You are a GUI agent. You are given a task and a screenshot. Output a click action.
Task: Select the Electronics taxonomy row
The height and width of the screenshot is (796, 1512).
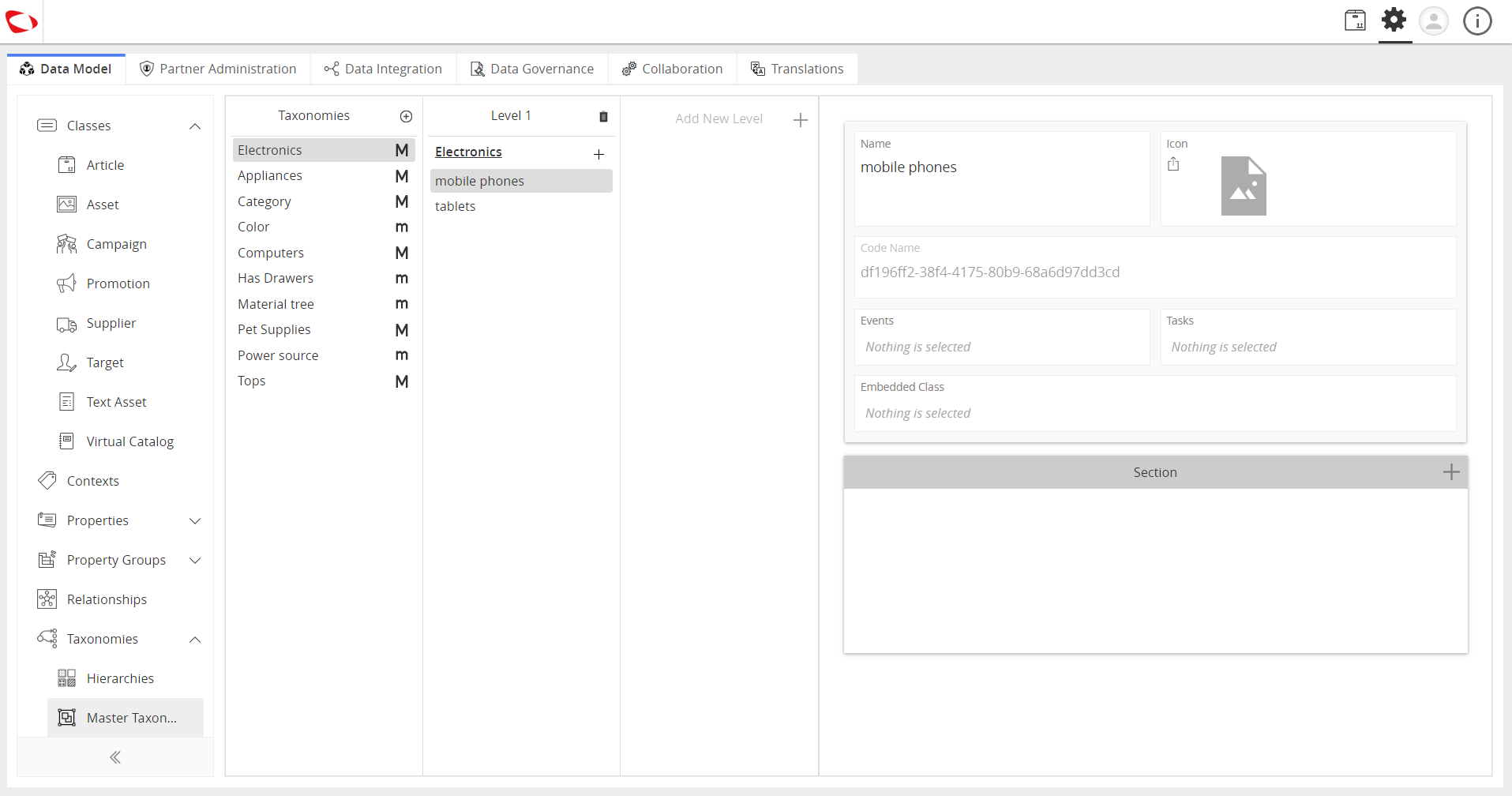(324, 150)
